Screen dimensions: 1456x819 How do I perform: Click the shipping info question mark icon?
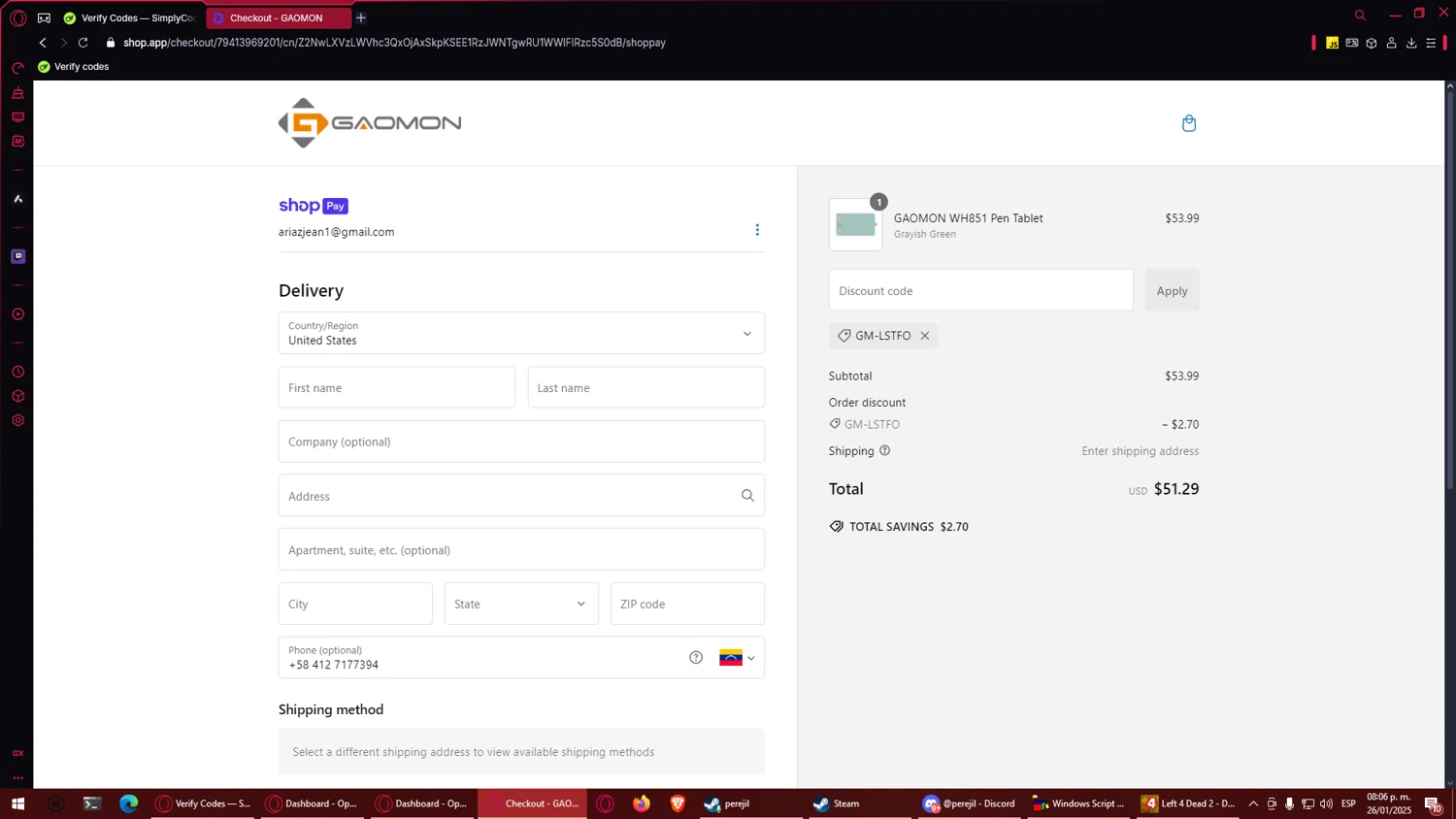click(x=884, y=450)
